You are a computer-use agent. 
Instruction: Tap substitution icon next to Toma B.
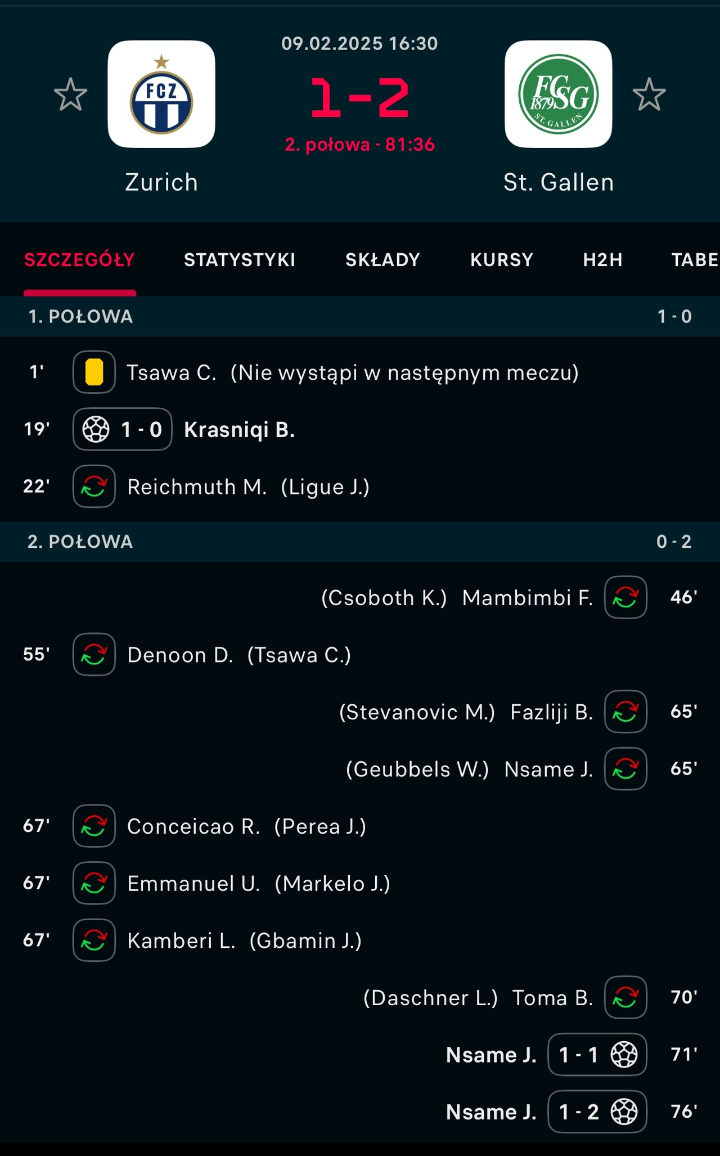[626, 998]
